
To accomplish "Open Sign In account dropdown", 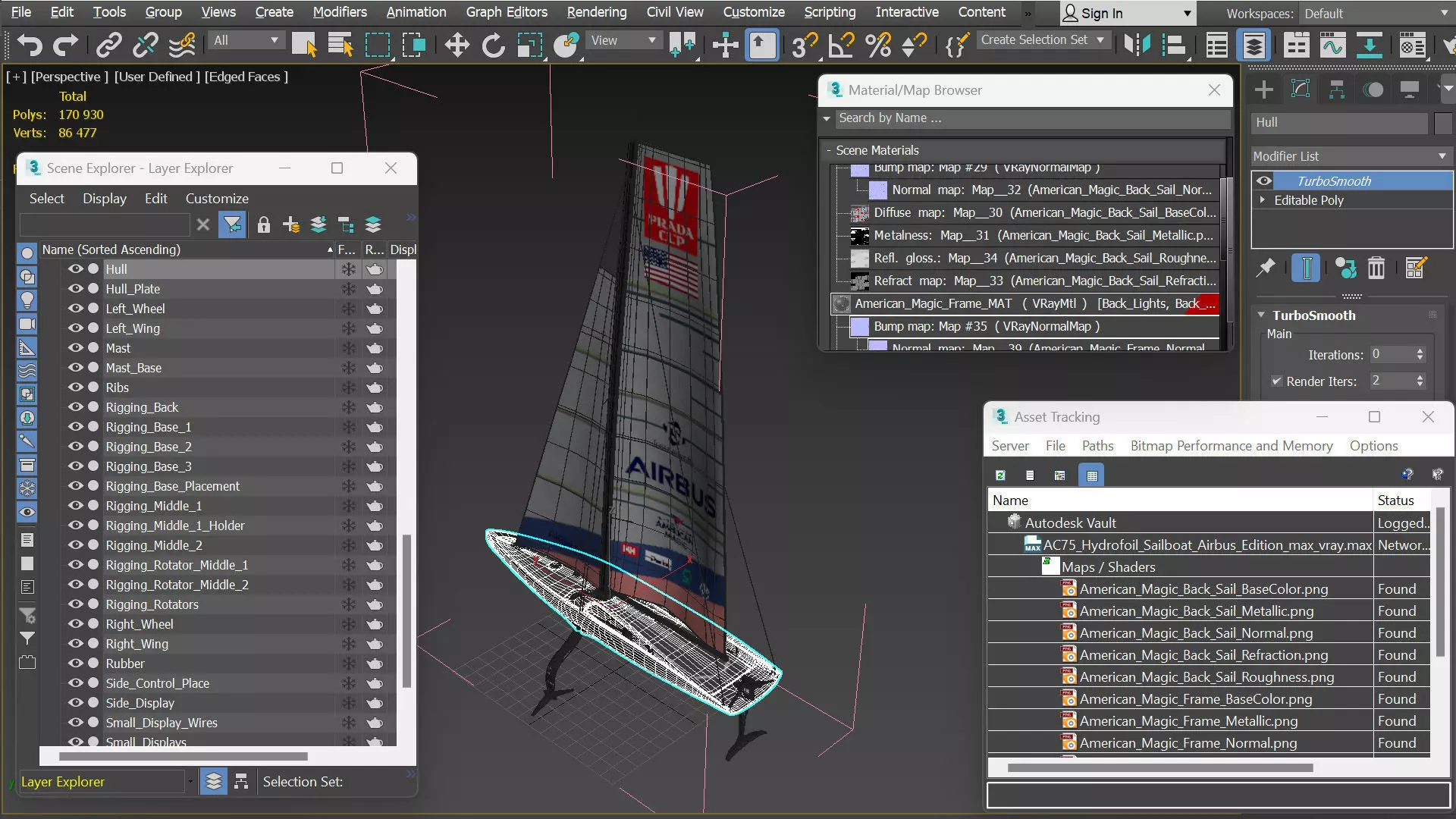I will 1127,14.
